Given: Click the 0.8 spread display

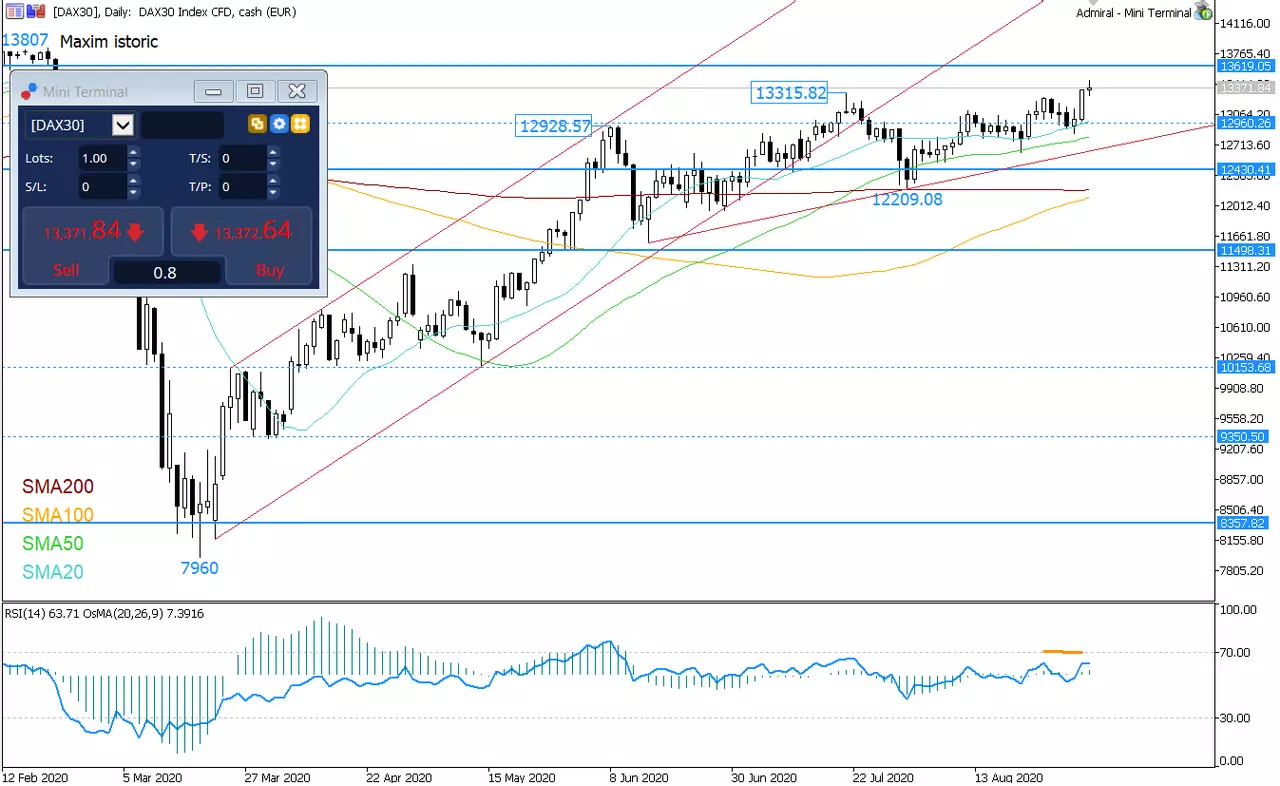Looking at the screenshot, I should click(x=166, y=272).
